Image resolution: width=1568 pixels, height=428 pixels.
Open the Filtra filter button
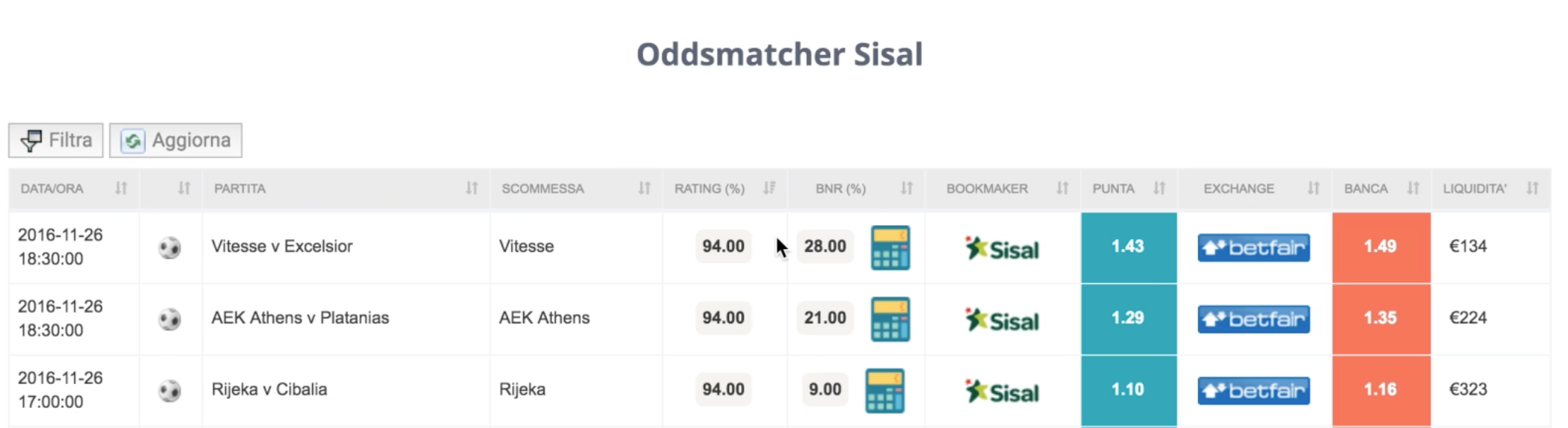click(x=56, y=140)
